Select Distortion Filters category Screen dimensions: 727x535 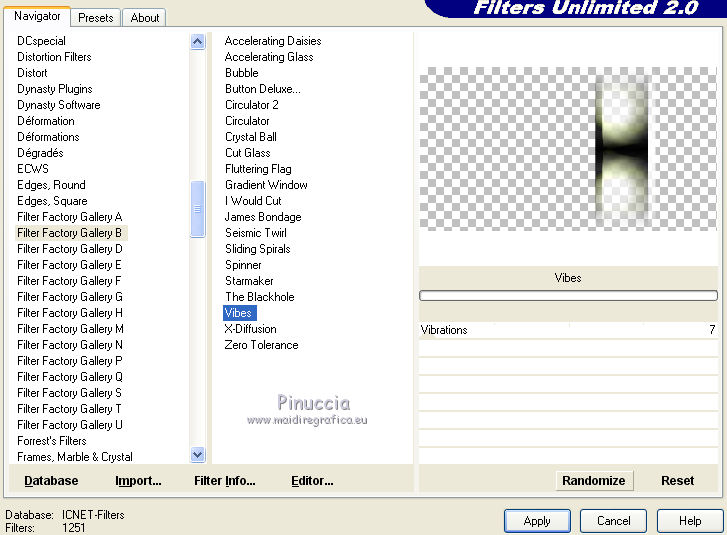54,57
